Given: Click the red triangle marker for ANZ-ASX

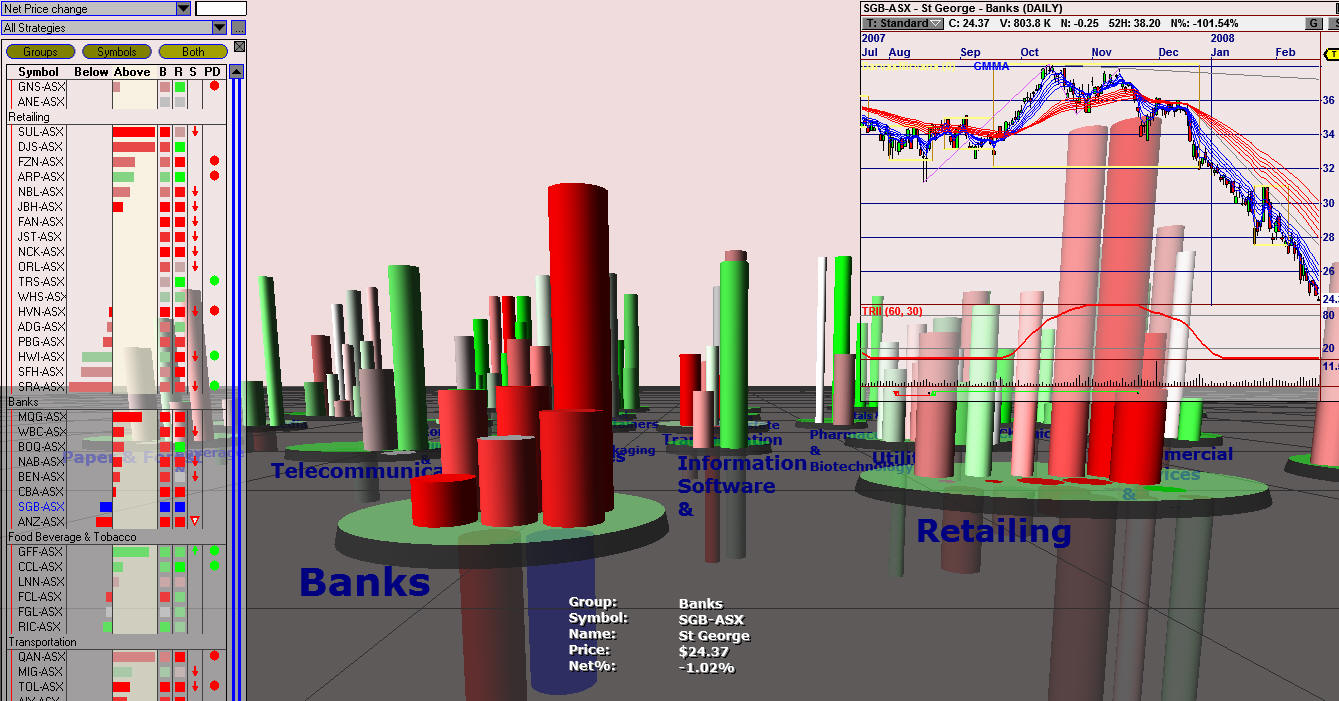Looking at the screenshot, I should (195, 521).
